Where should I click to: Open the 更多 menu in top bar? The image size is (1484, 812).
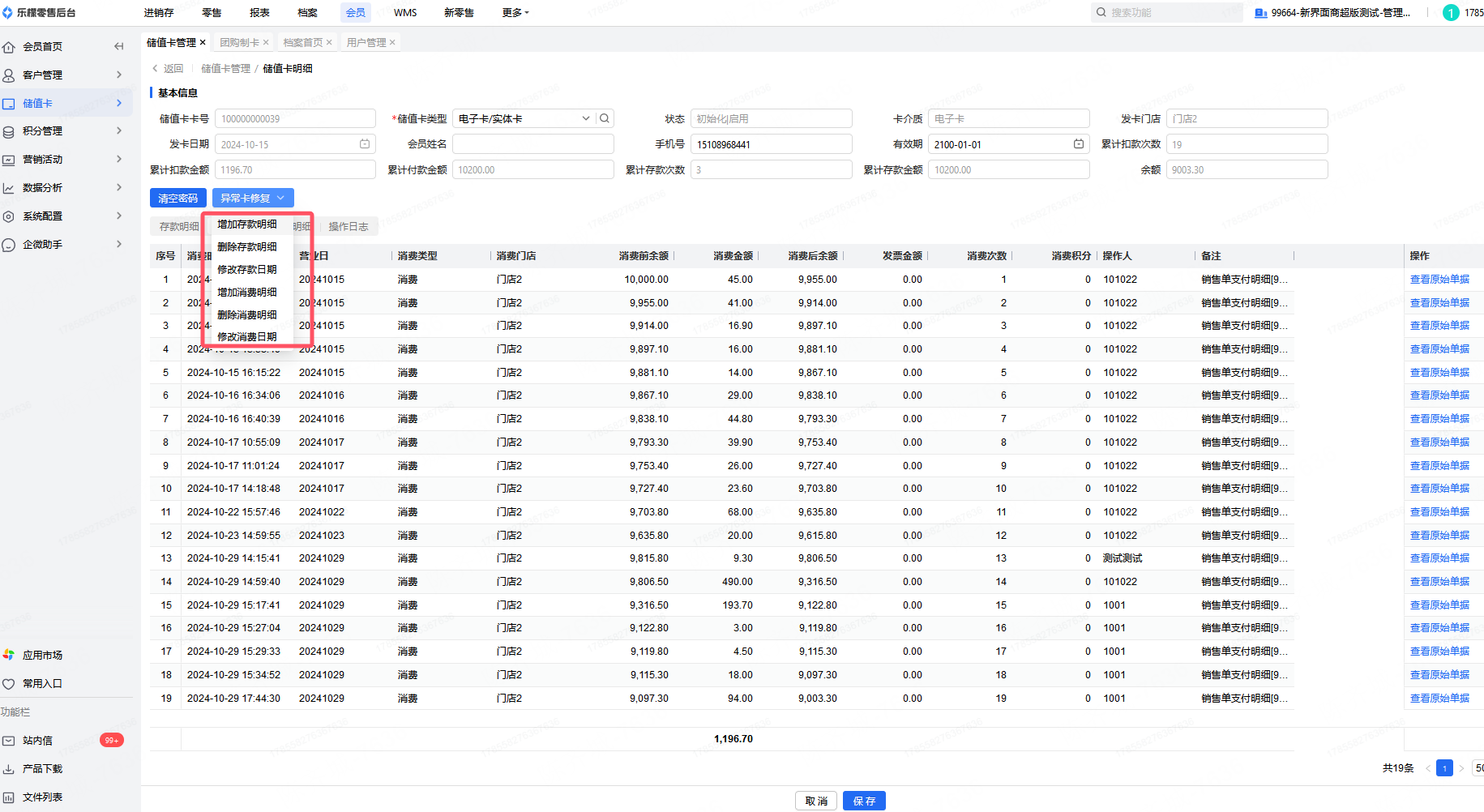pyautogui.click(x=515, y=12)
